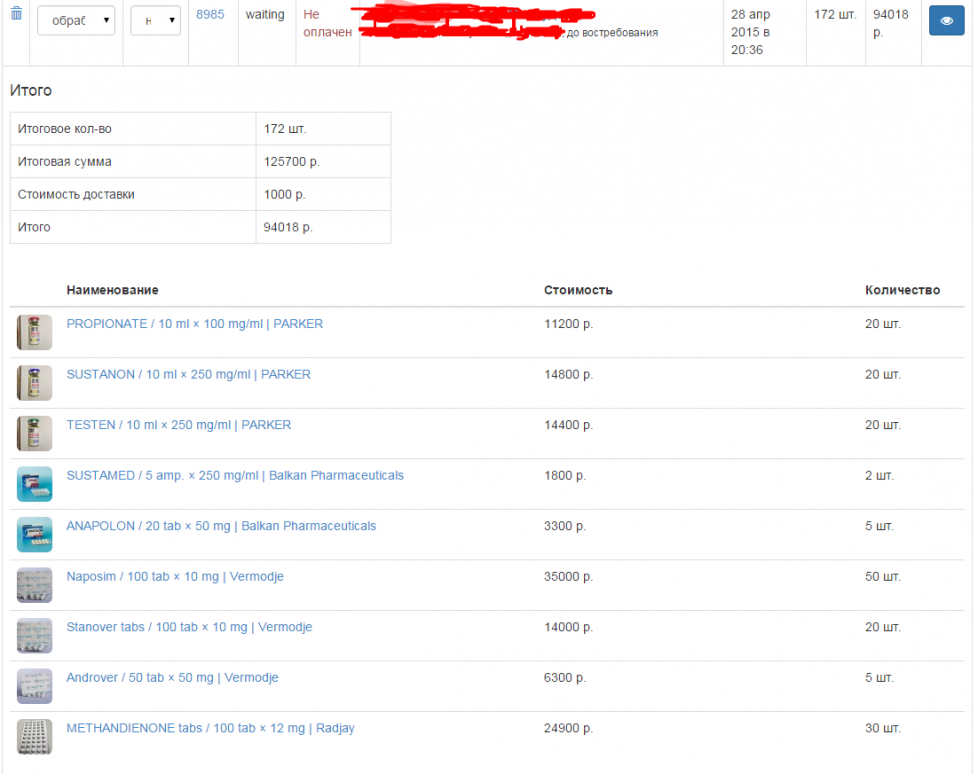Click the ANAPOLON box thumbnail
The image size is (978, 774).
tap(34, 534)
